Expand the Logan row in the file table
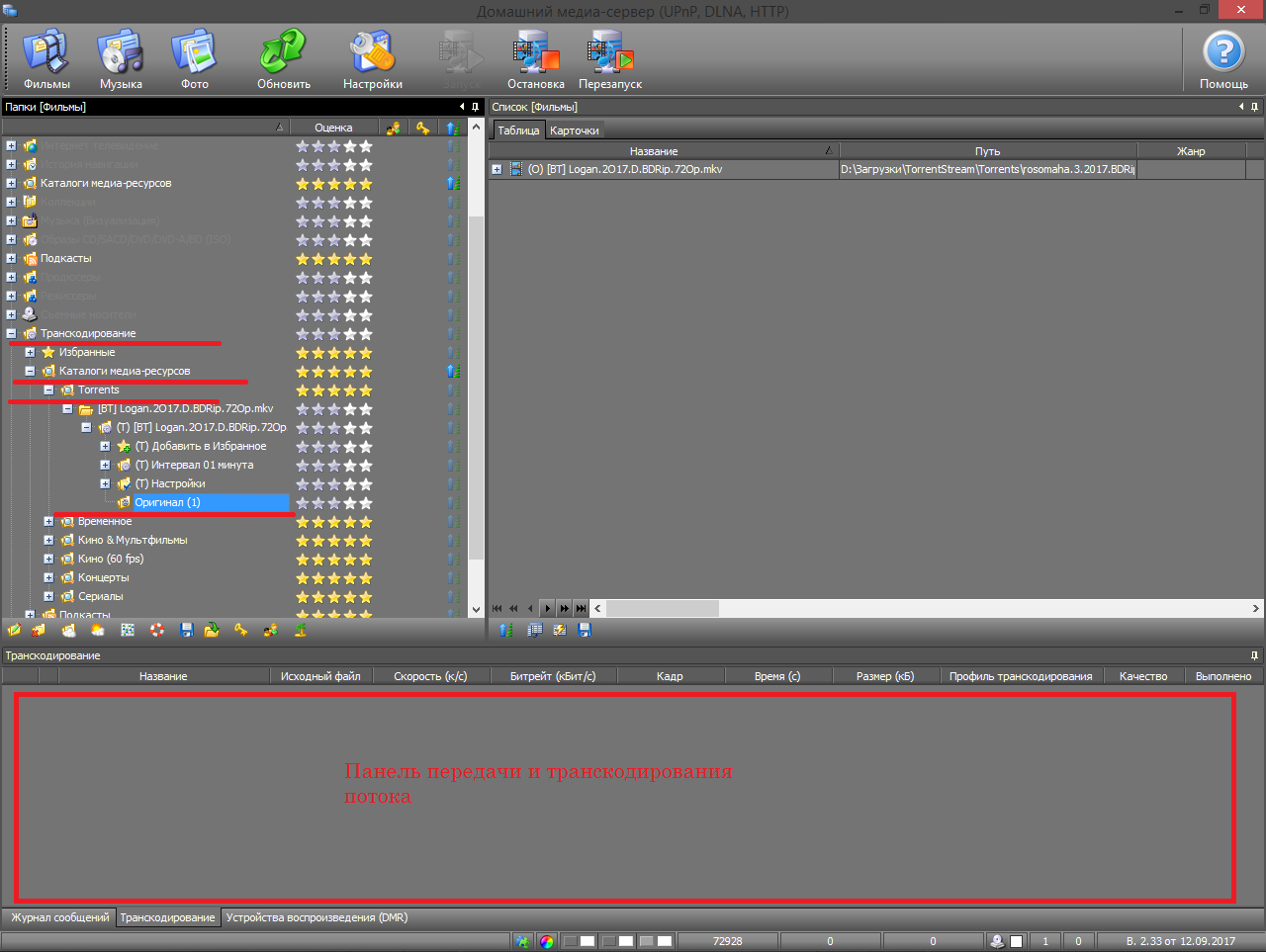The image size is (1266, 952). pyautogui.click(x=497, y=170)
